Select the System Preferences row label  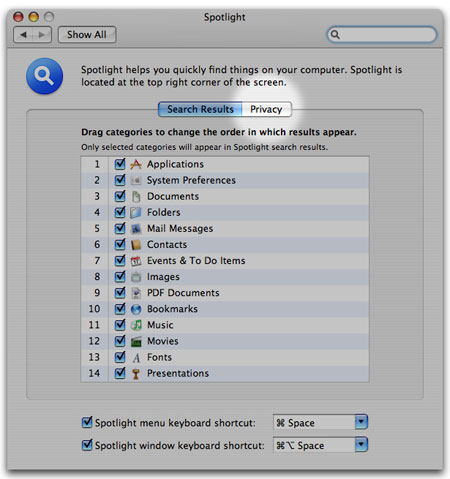(191, 180)
